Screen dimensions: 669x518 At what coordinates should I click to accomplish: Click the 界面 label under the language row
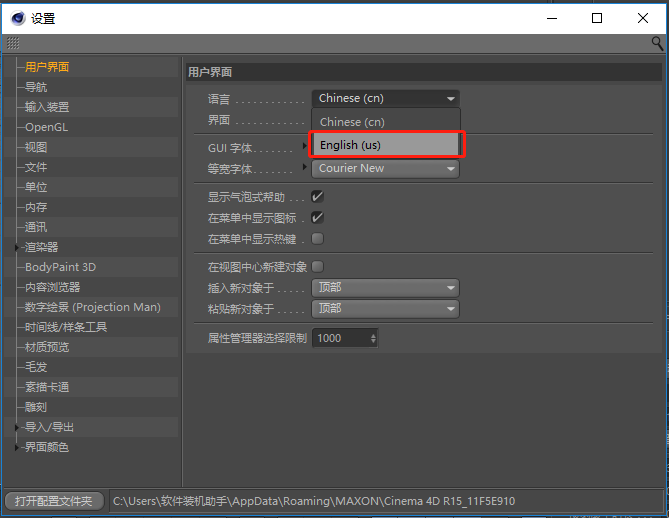219,120
